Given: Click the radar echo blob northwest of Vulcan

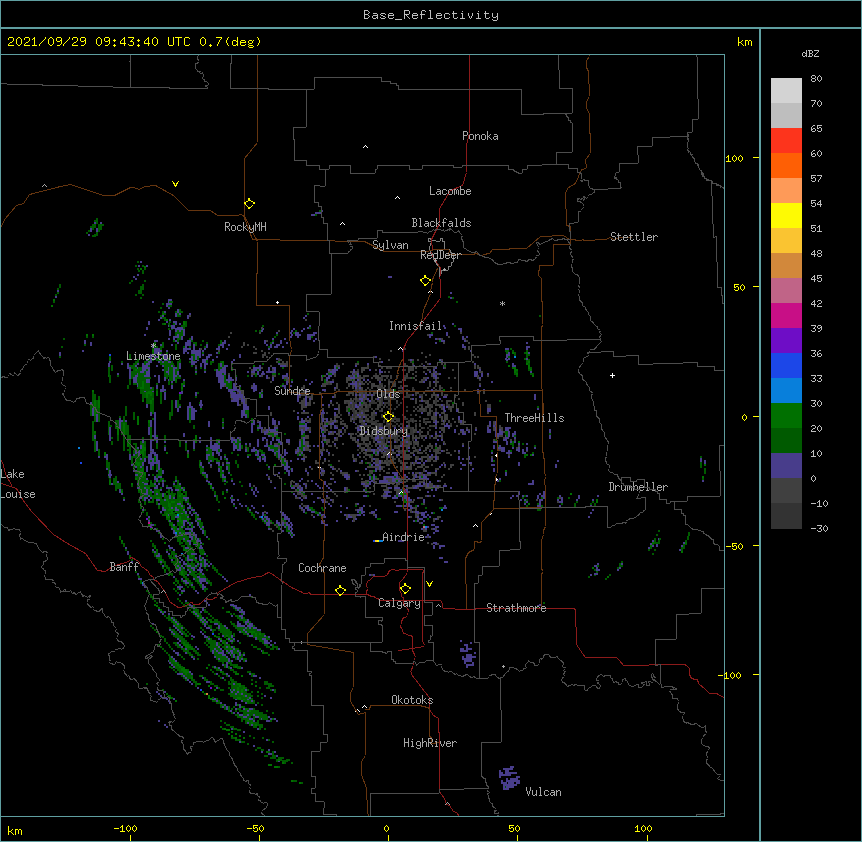Looking at the screenshot, I should tap(509, 777).
